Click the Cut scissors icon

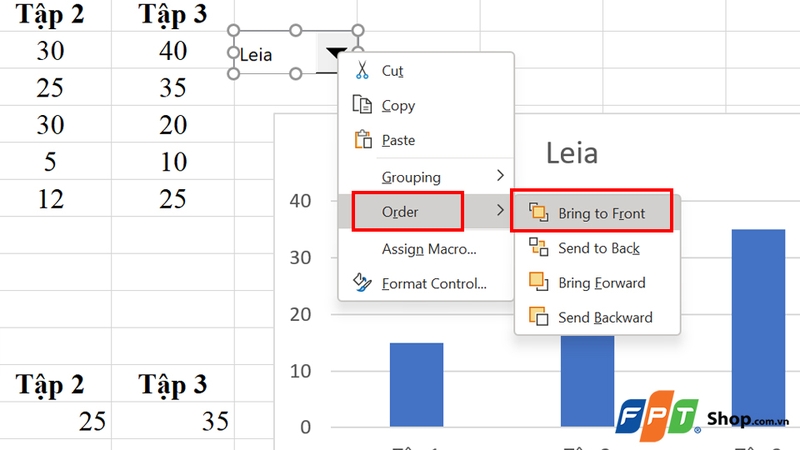coord(362,70)
